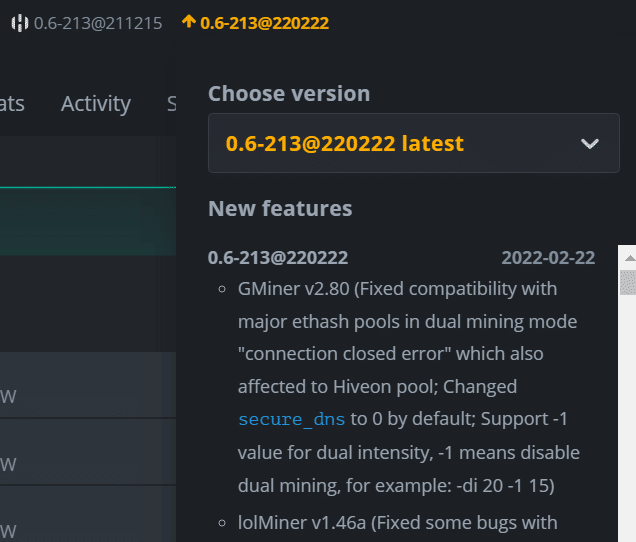Click the changelog scrollbar thumb

[628, 282]
